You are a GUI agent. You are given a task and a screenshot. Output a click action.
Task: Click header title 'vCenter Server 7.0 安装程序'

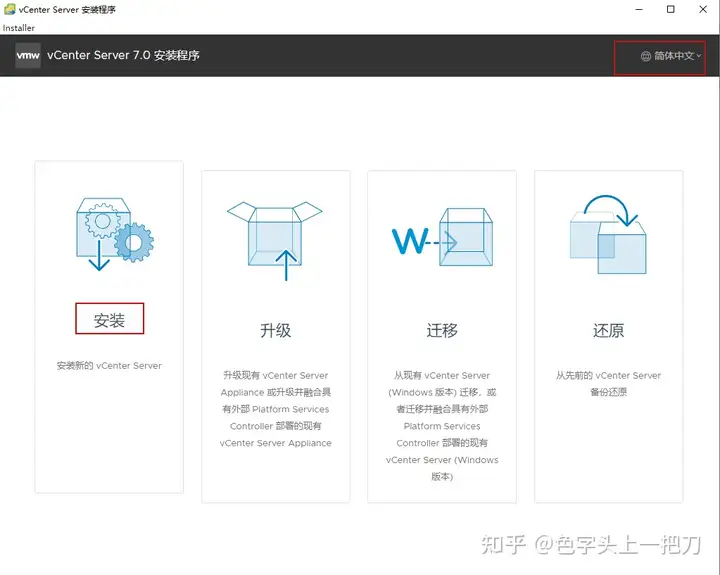pyautogui.click(x=123, y=56)
